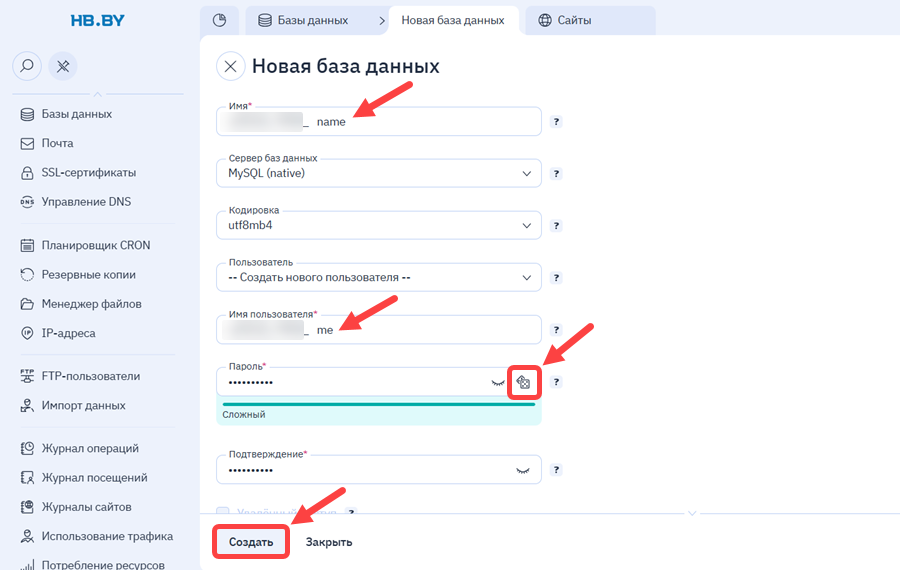Screen dimensions: 900x570
Task: Click the pin sidebar icon
Action: (x=63, y=66)
